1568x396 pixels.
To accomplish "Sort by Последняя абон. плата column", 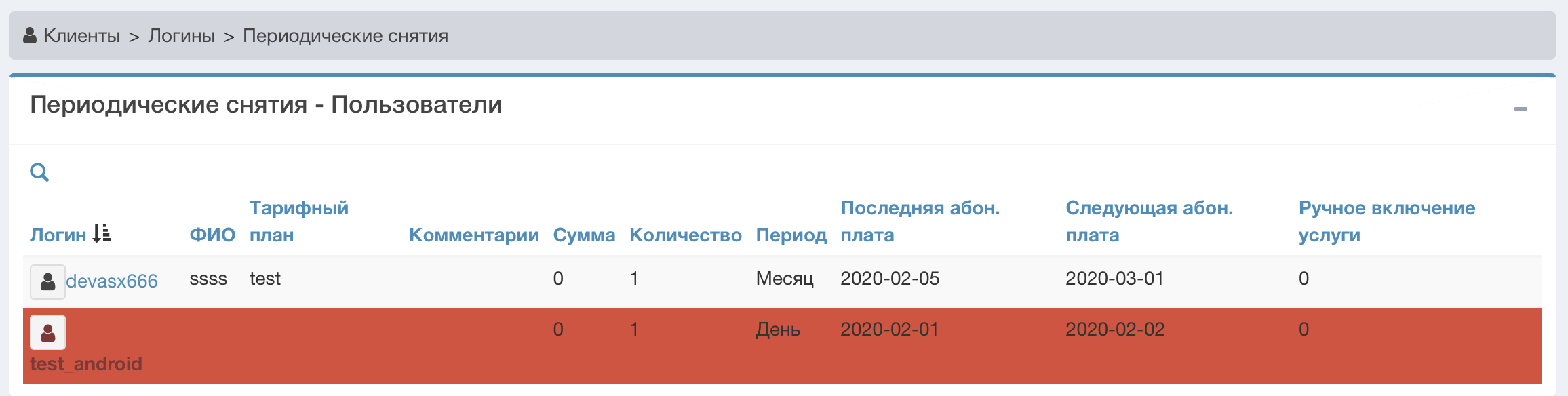I will point(920,221).
